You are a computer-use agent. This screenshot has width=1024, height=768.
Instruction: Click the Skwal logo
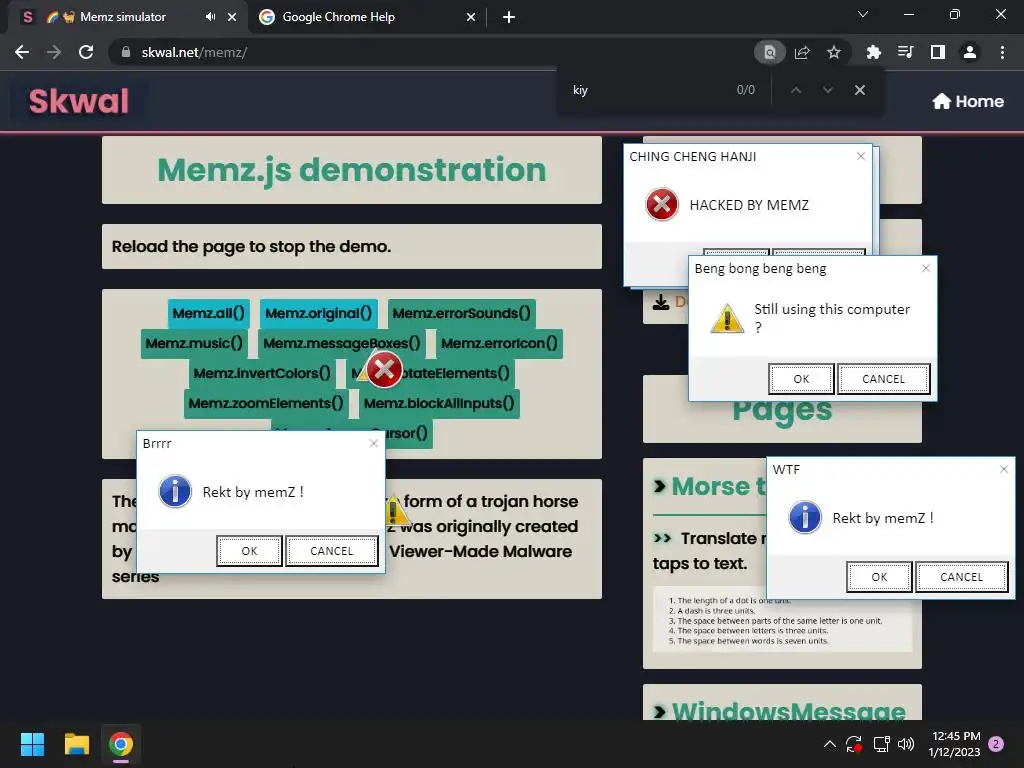tap(79, 101)
